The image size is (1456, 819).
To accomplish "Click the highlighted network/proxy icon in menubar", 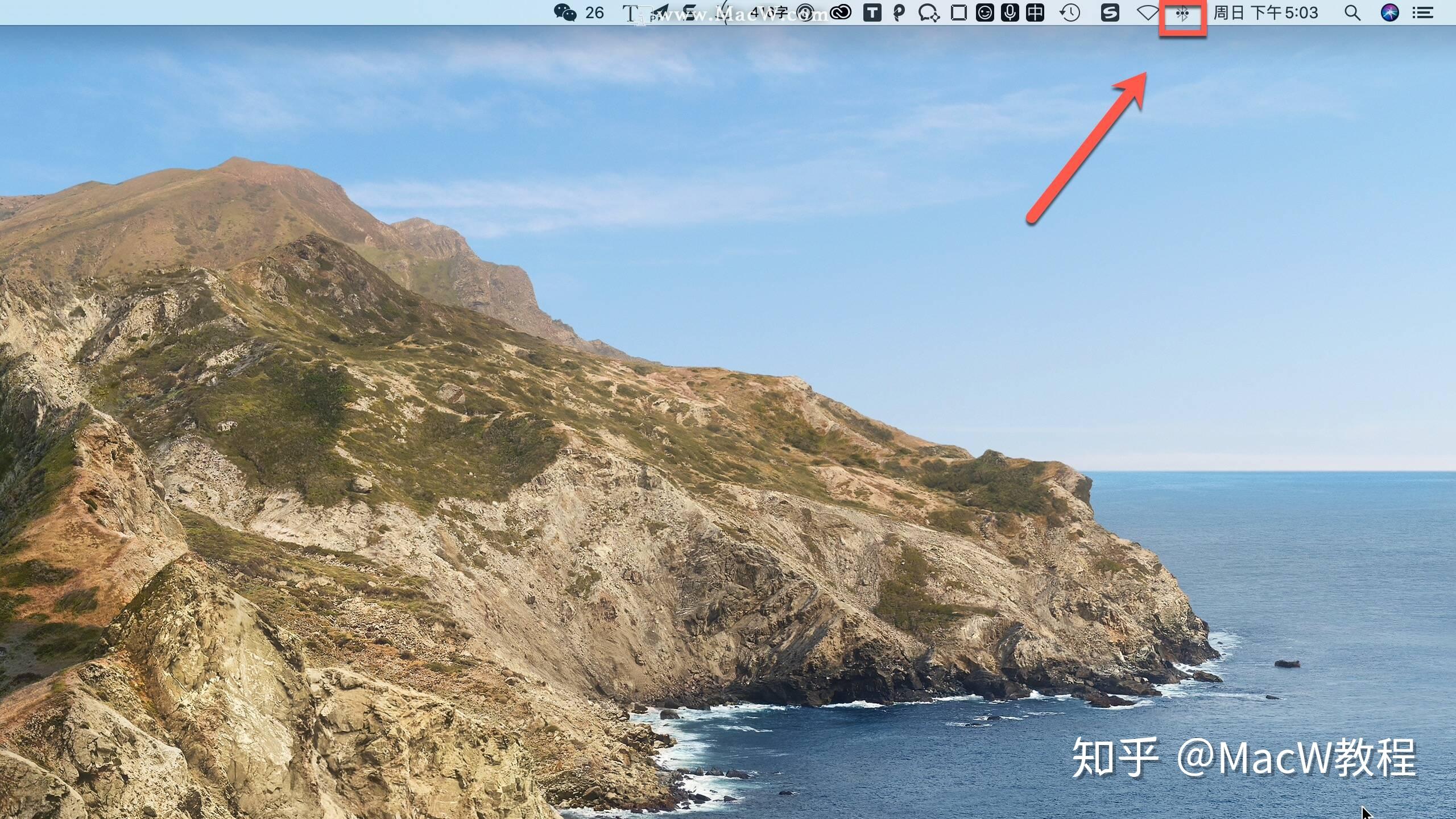I will [x=1180, y=13].
